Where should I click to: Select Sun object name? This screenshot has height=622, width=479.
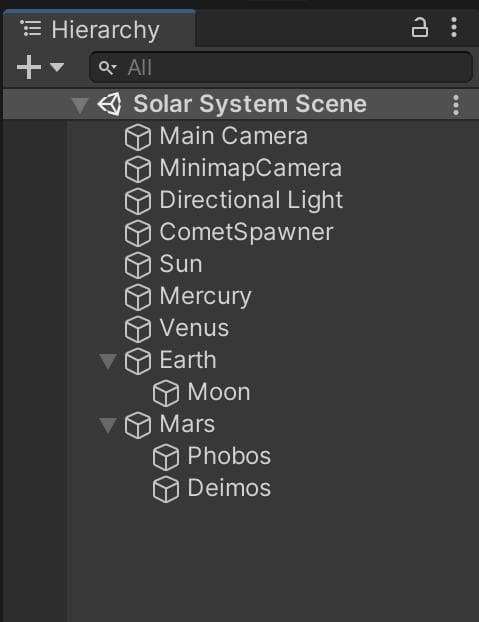click(181, 264)
